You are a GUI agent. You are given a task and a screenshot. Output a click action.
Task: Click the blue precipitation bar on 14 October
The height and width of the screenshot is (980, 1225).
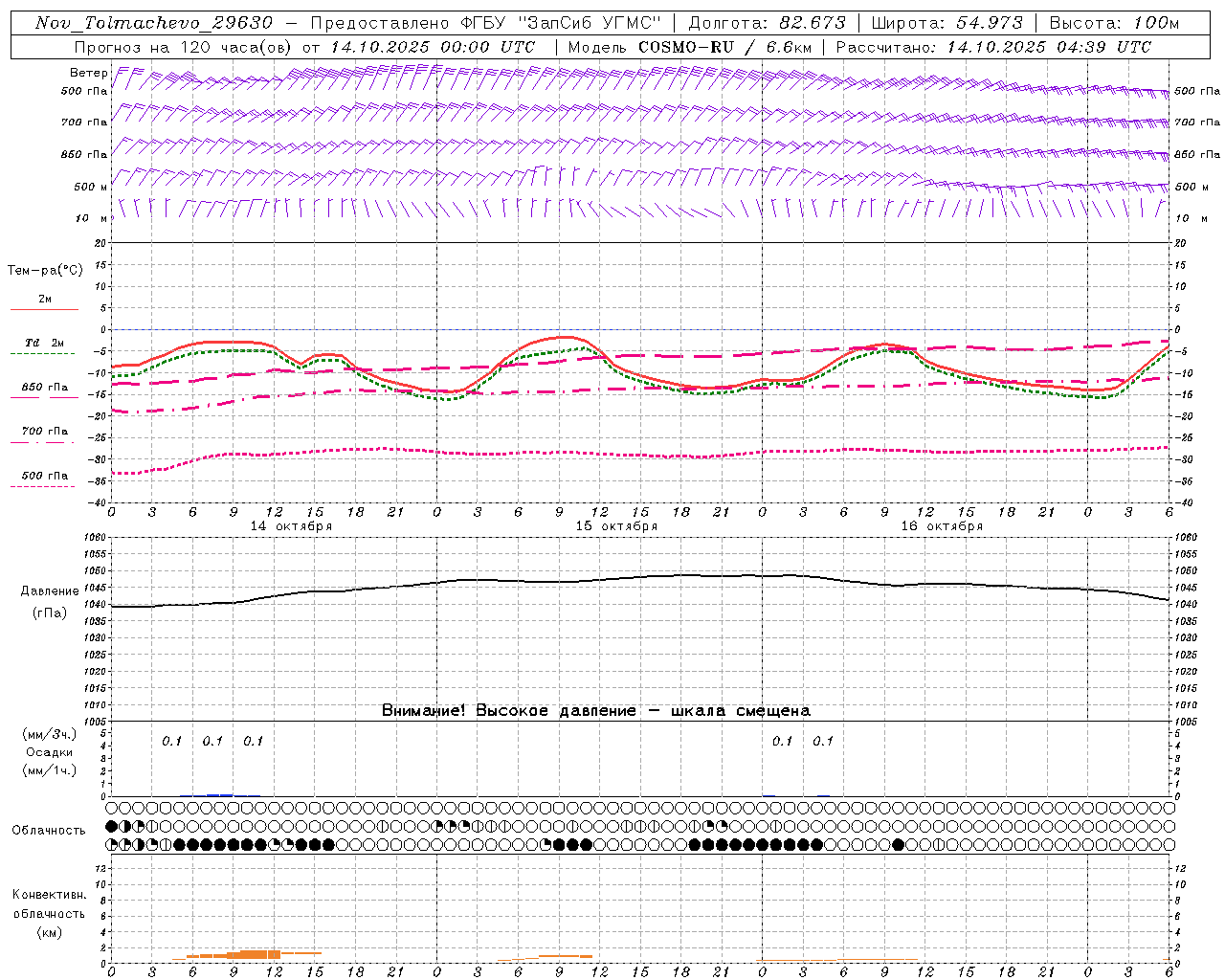click(220, 794)
